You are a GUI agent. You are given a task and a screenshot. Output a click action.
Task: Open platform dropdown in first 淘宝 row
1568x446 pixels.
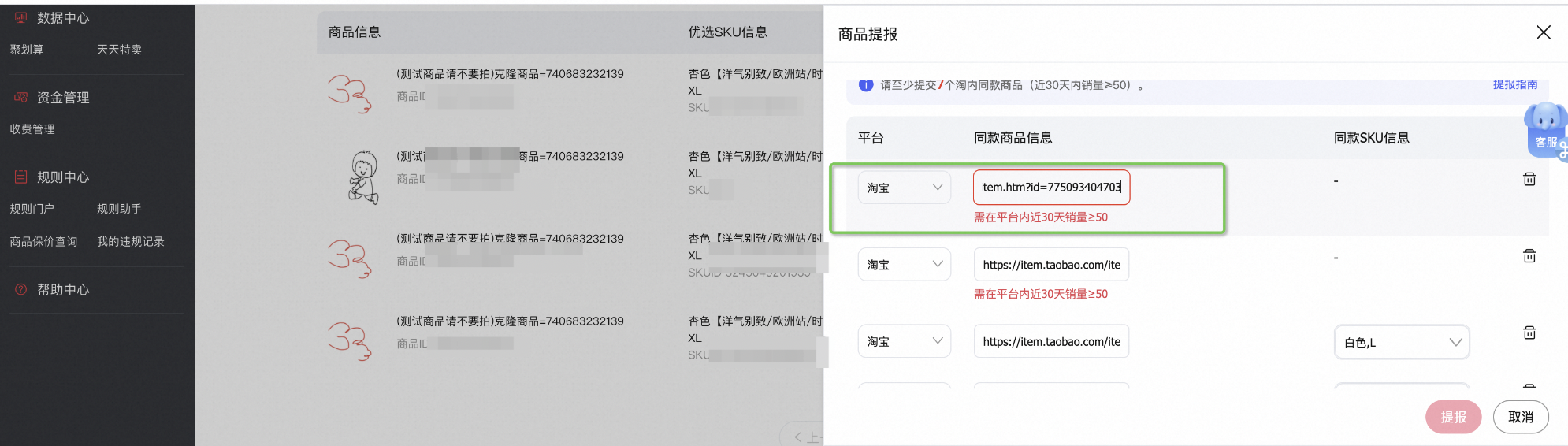(905, 188)
